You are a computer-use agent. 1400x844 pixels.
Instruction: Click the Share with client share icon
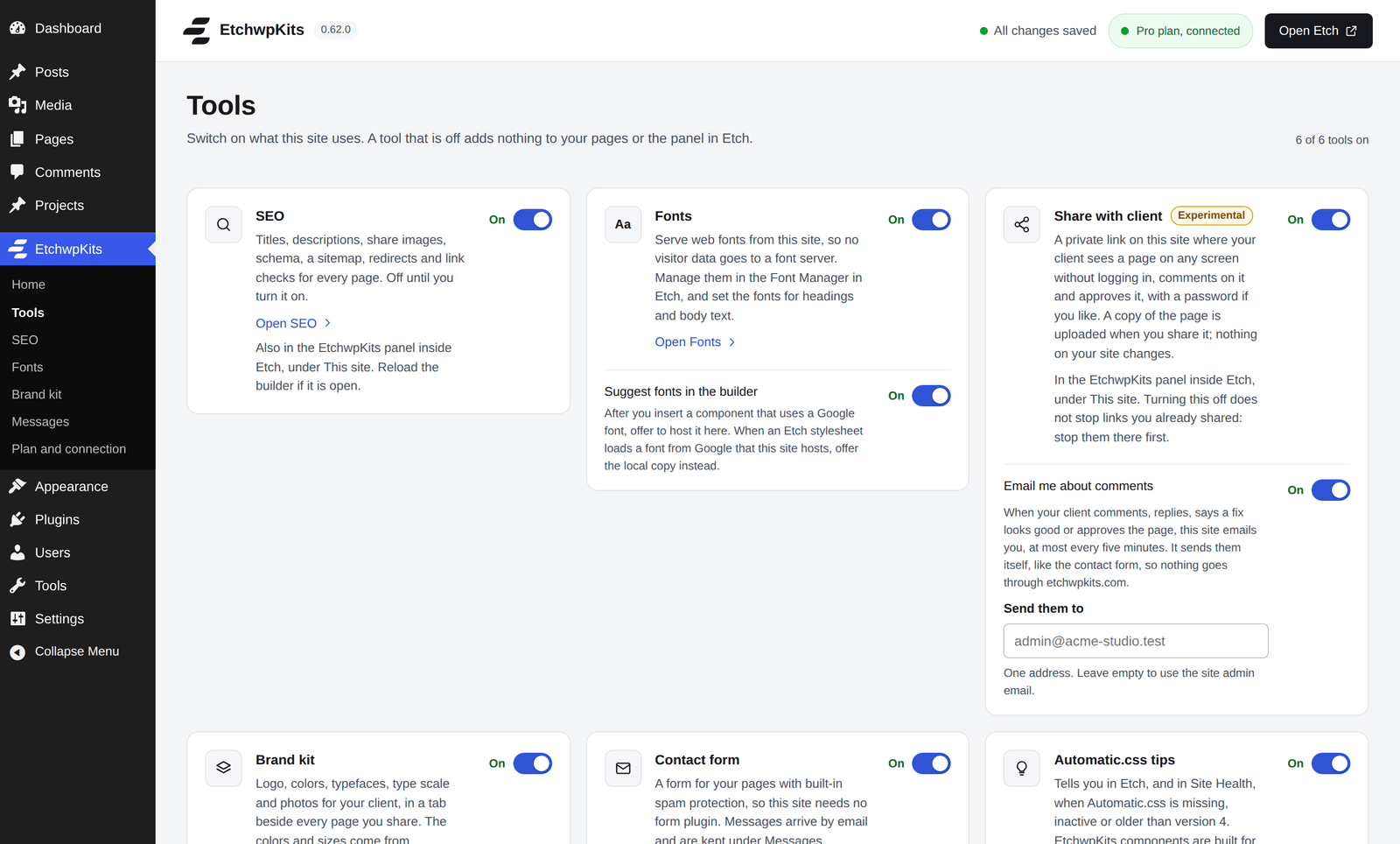point(1022,225)
